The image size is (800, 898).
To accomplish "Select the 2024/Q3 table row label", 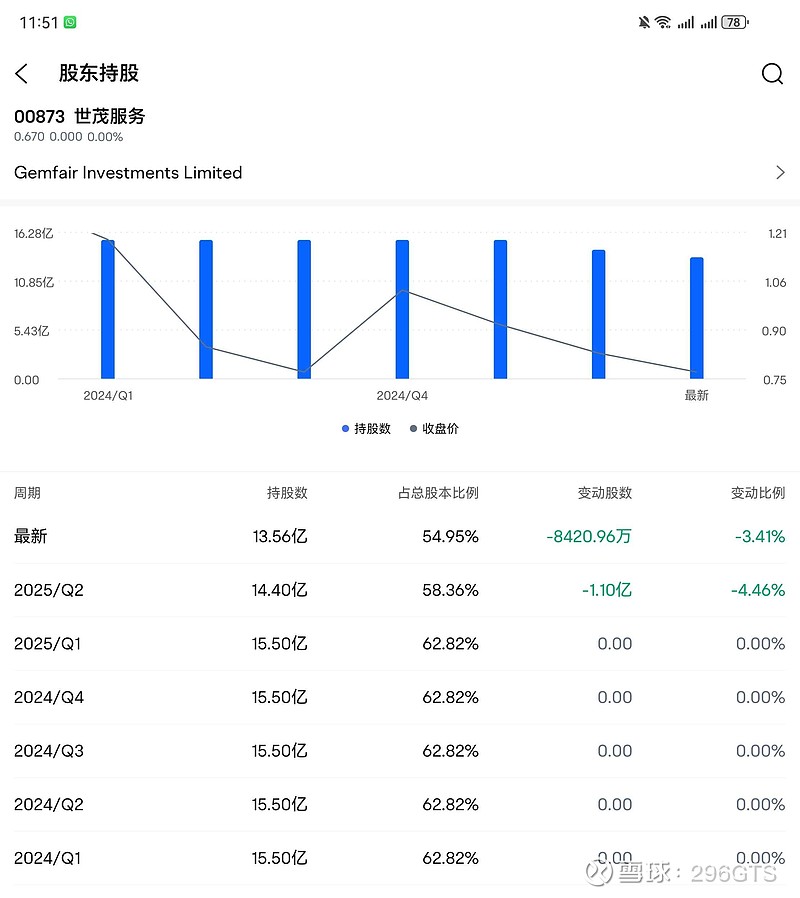I will tap(49, 751).
